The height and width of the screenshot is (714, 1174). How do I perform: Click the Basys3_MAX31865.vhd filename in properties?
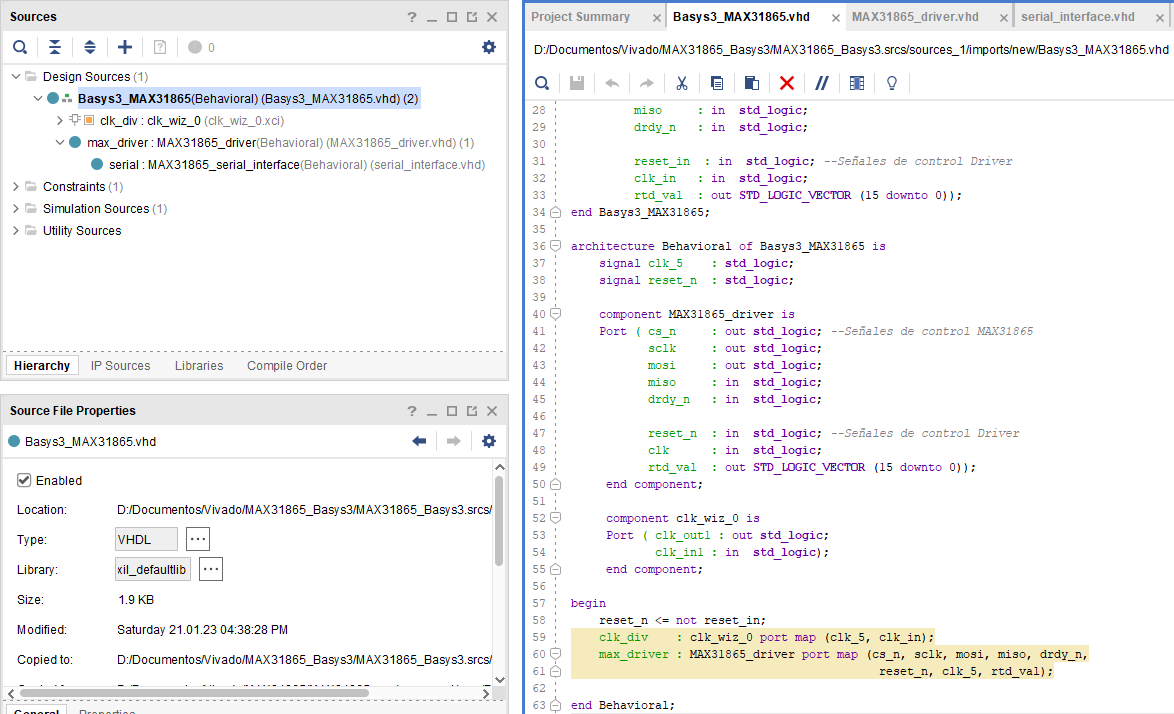coord(90,442)
